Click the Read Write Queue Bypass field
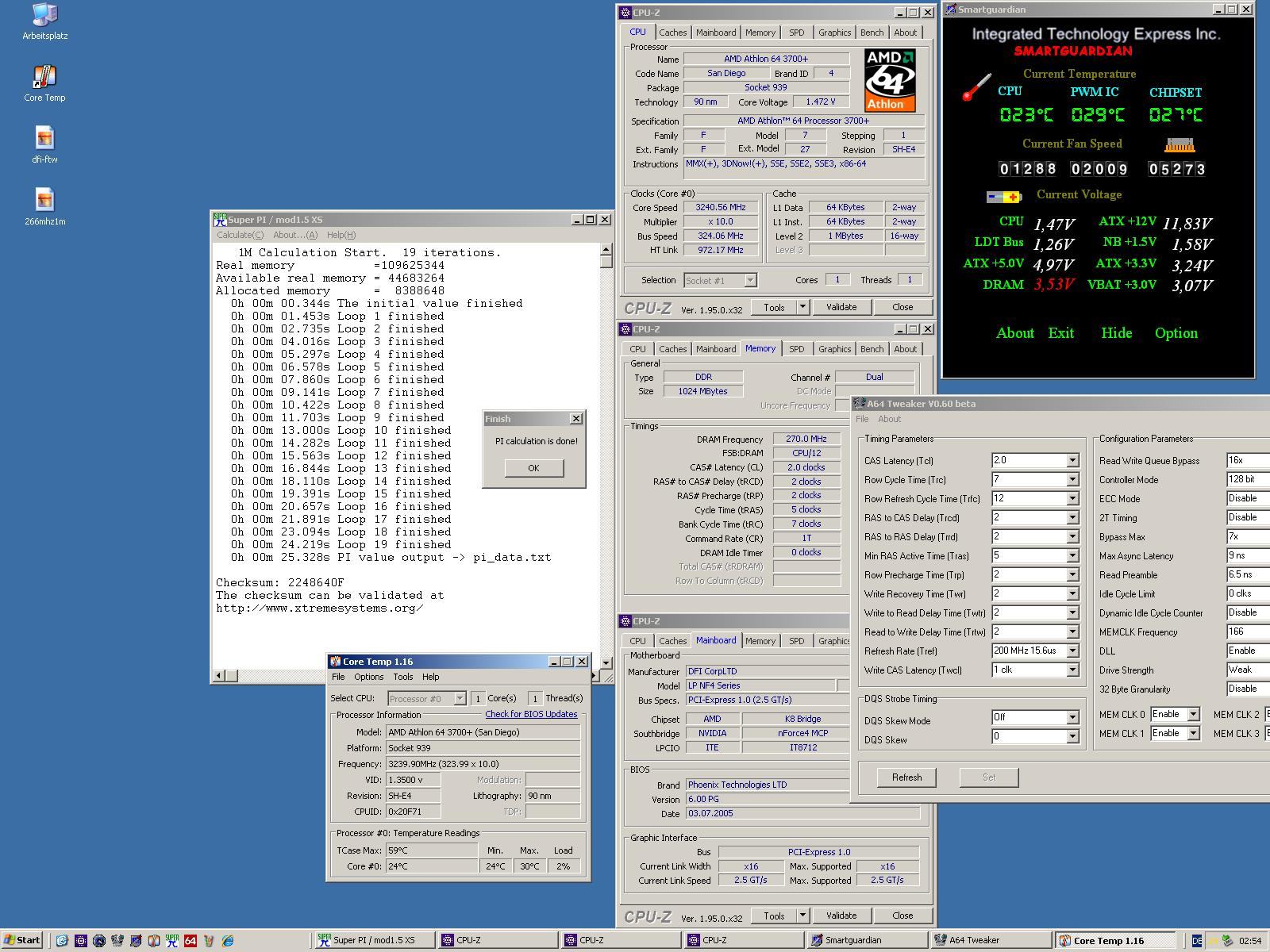 (x=1248, y=460)
